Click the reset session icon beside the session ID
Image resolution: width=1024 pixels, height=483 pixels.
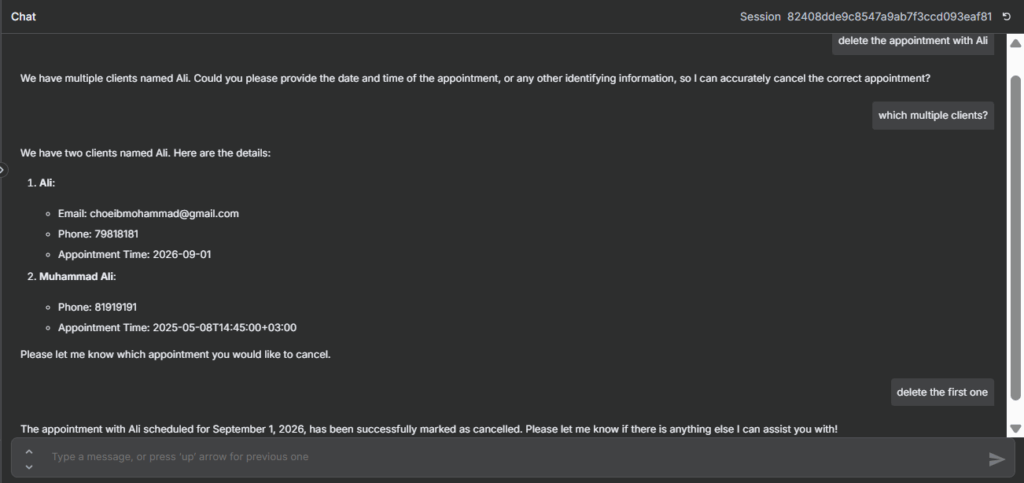click(x=1006, y=16)
